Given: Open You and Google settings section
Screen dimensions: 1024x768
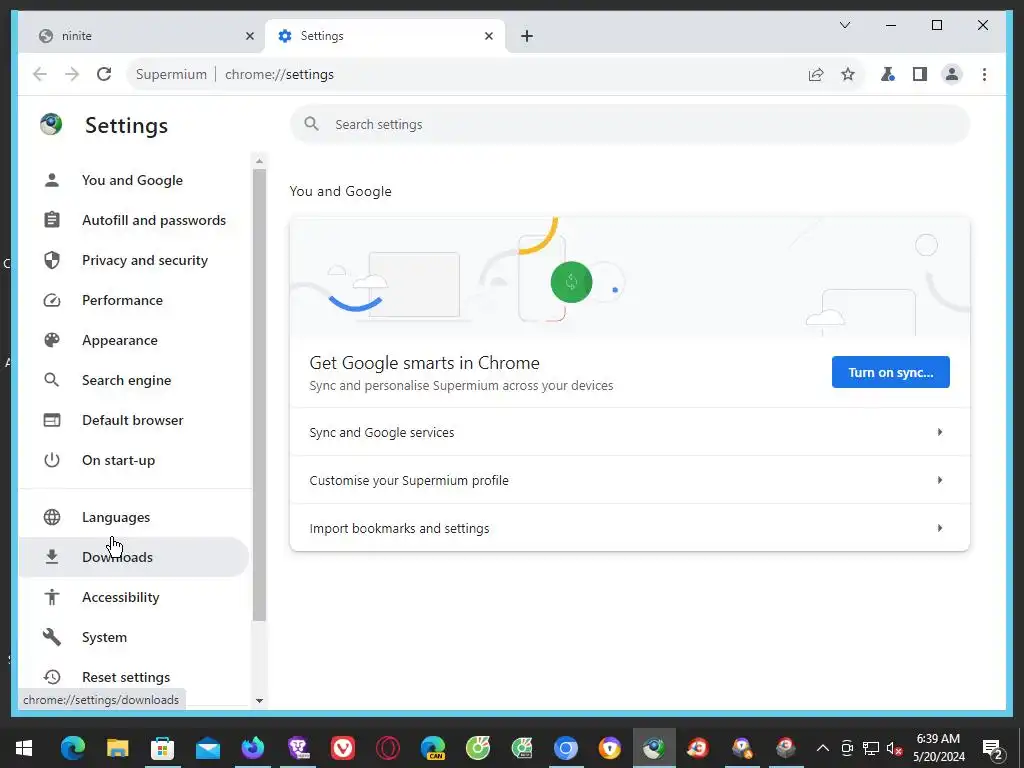Looking at the screenshot, I should coord(133,180).
